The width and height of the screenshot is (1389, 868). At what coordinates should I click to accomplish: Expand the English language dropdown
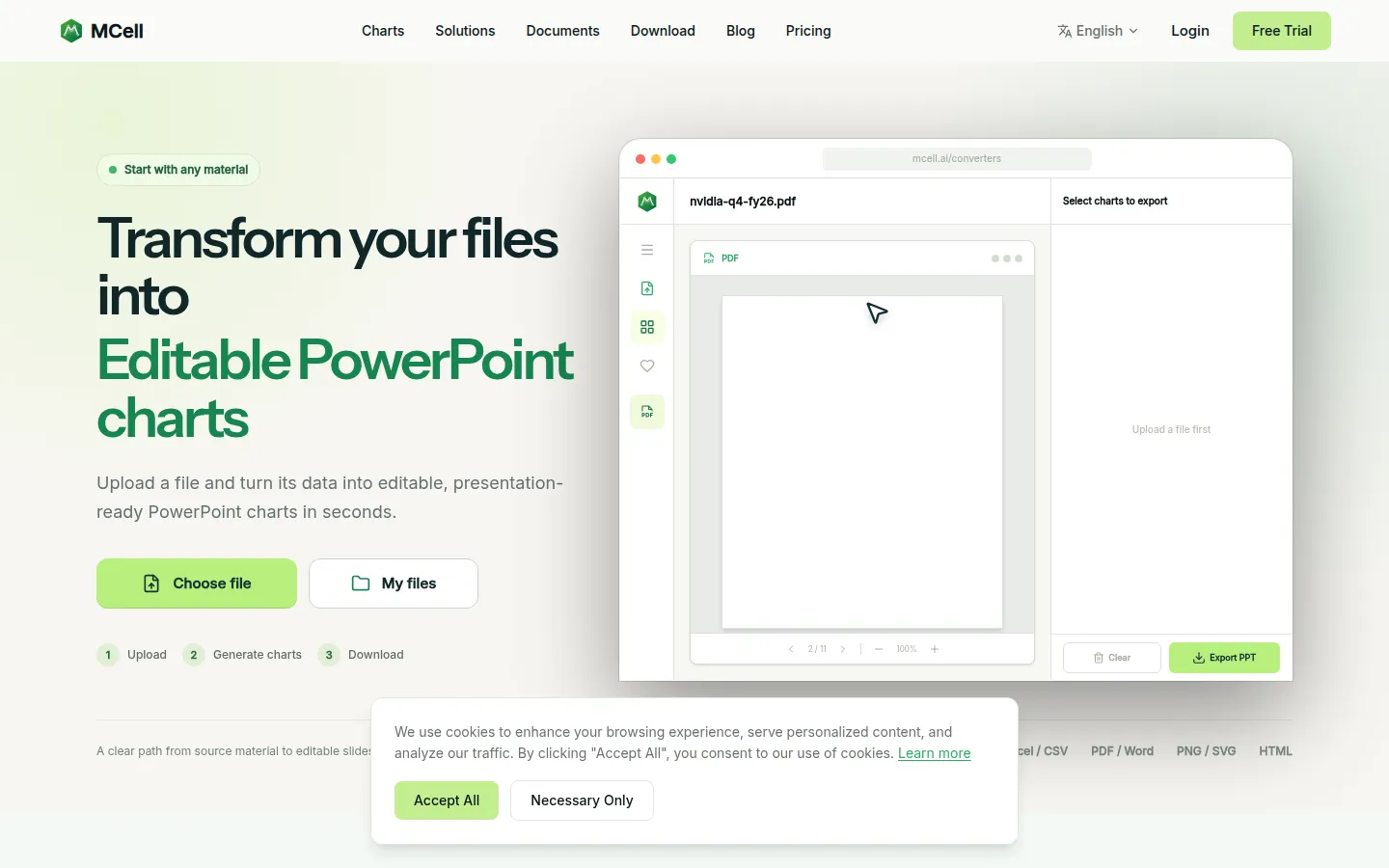click(x=1098, y=31)
